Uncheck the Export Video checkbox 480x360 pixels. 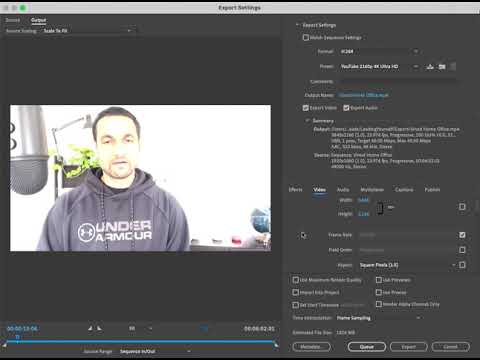(x=306, y=108)
